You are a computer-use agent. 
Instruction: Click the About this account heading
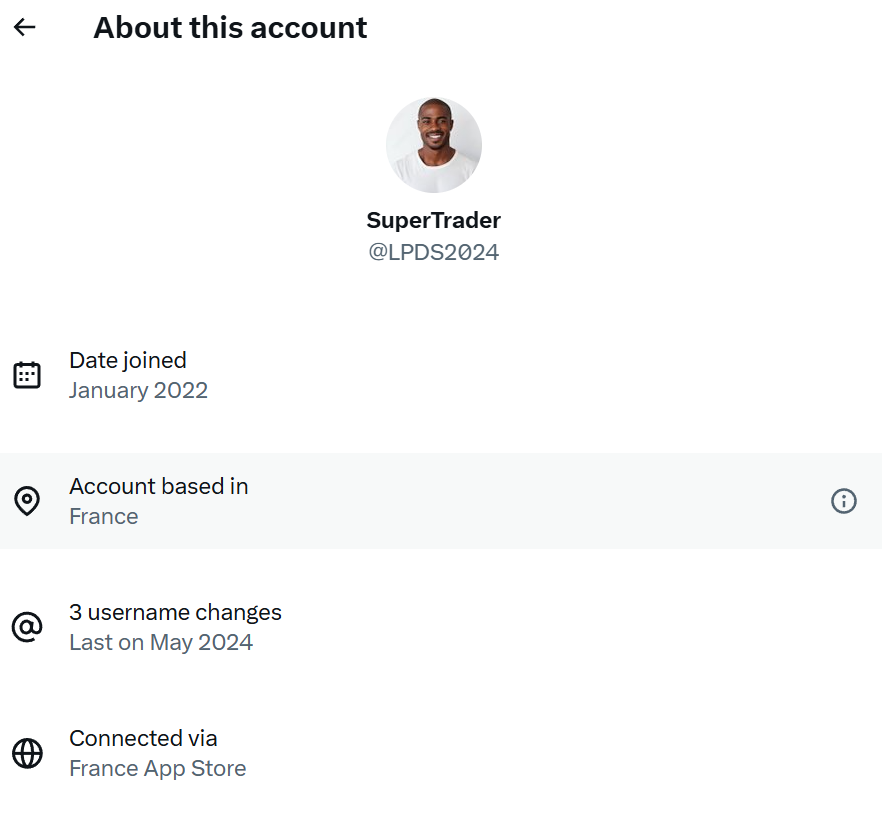coord(230,27)
